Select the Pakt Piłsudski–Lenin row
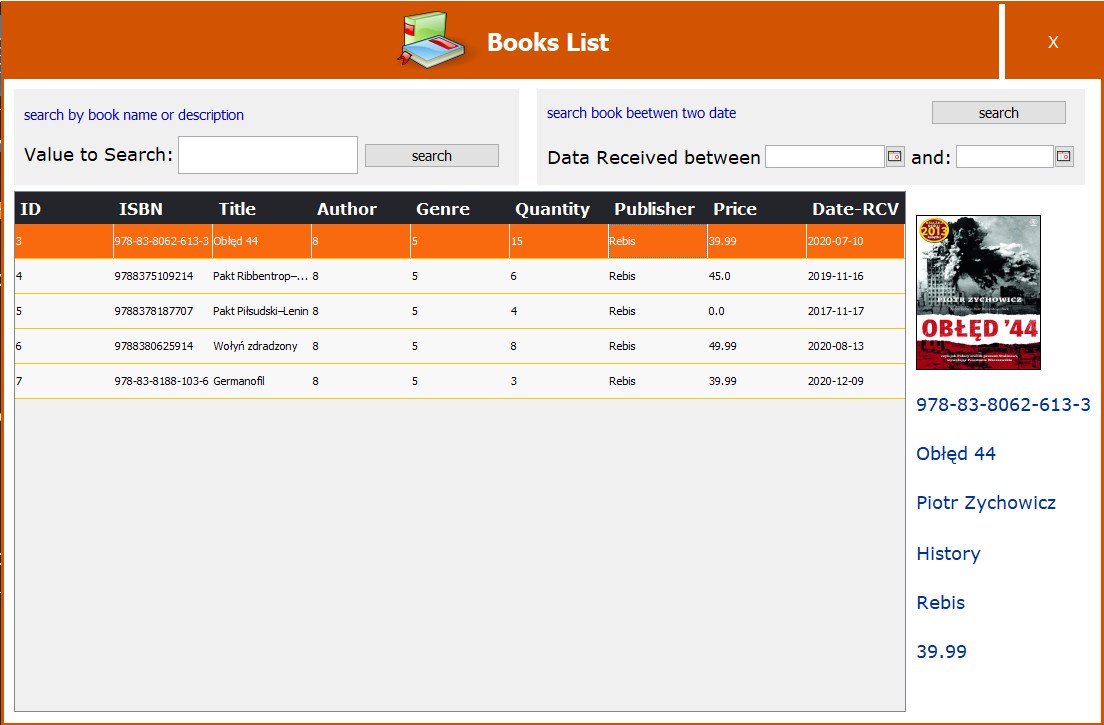Screen dimensions: 1104x725 [x=400, y=311]
